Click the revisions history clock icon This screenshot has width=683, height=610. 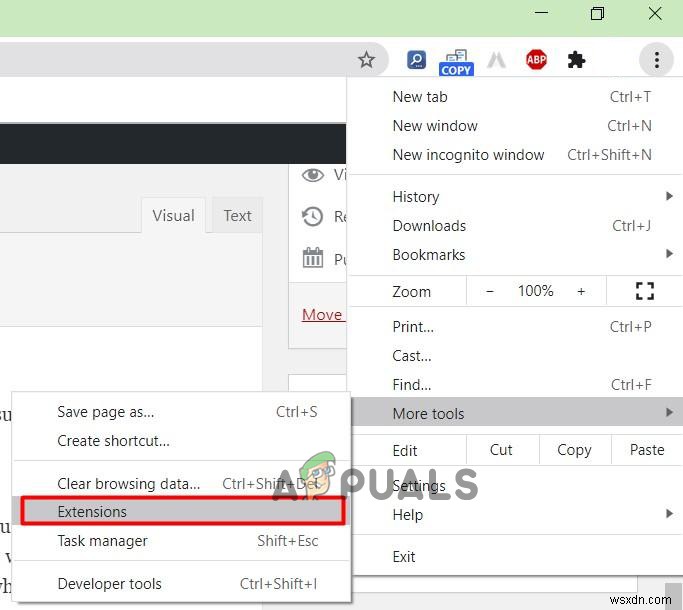[x=312, y=217]
